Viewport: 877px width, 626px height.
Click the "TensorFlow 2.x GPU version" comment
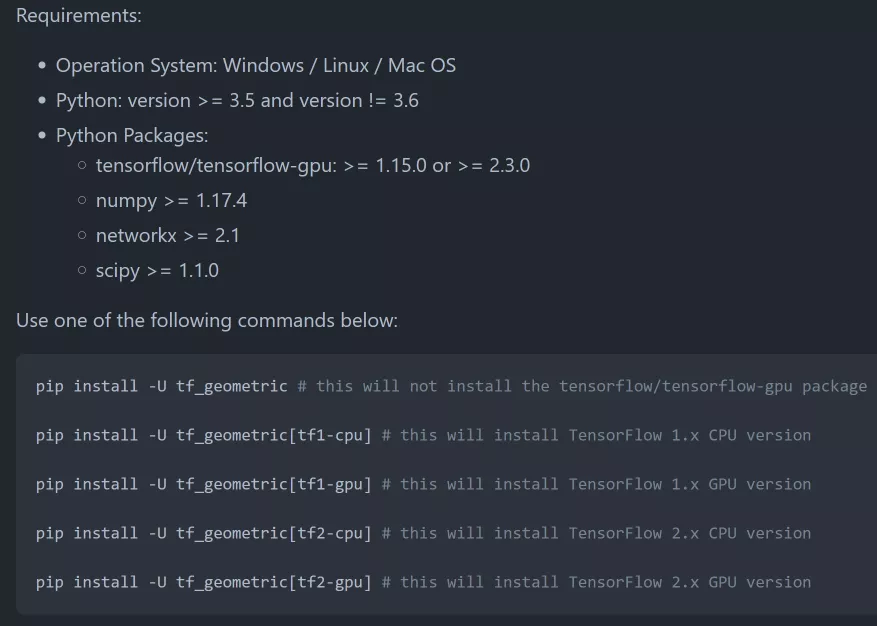tap(689, 582)
